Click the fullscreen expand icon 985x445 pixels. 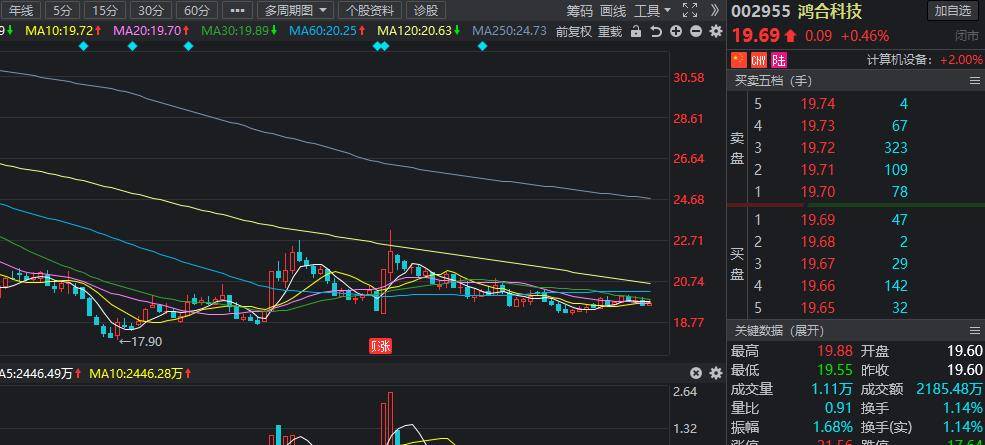click(689, 10)
